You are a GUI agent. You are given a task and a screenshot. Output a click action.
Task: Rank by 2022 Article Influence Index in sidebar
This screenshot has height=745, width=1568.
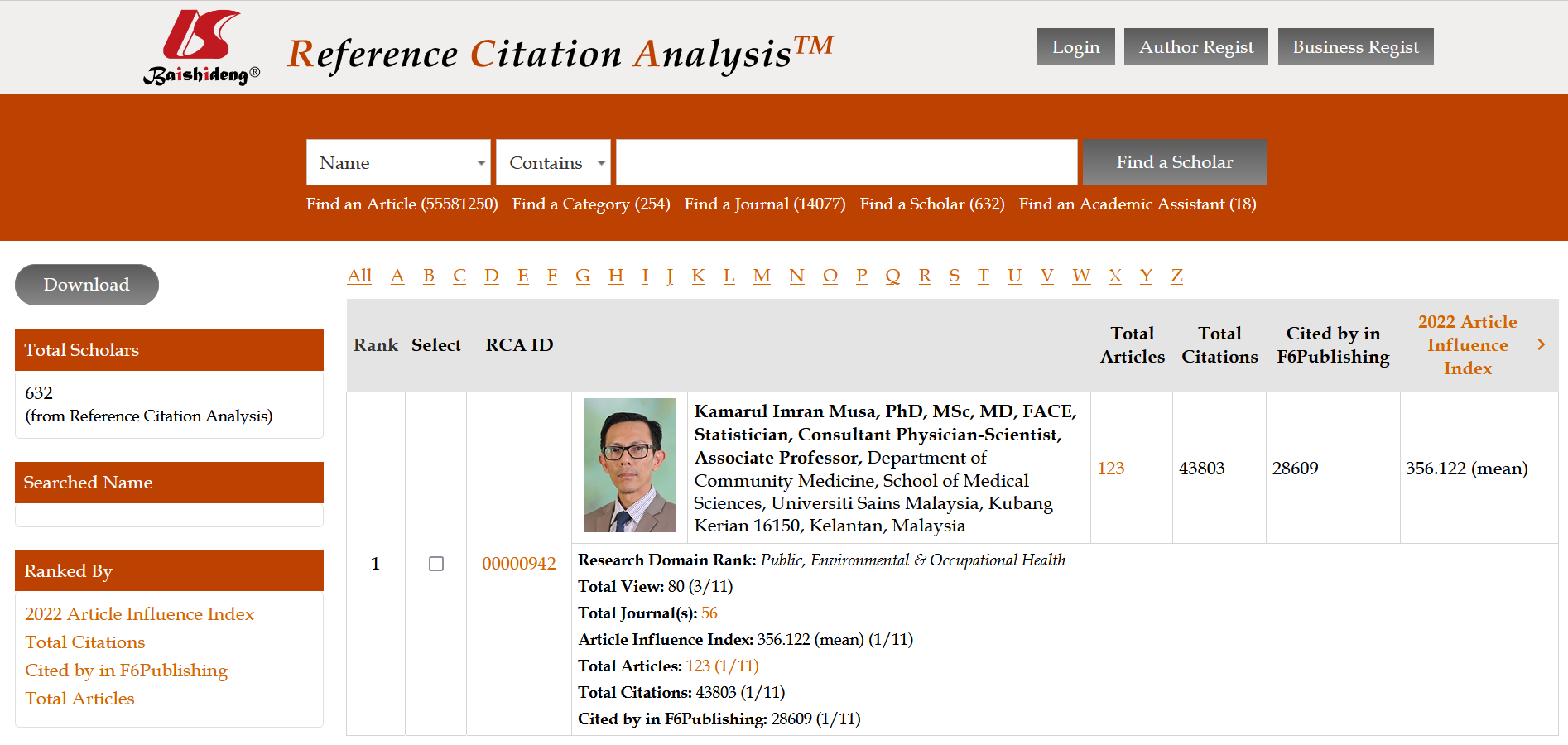139,614
